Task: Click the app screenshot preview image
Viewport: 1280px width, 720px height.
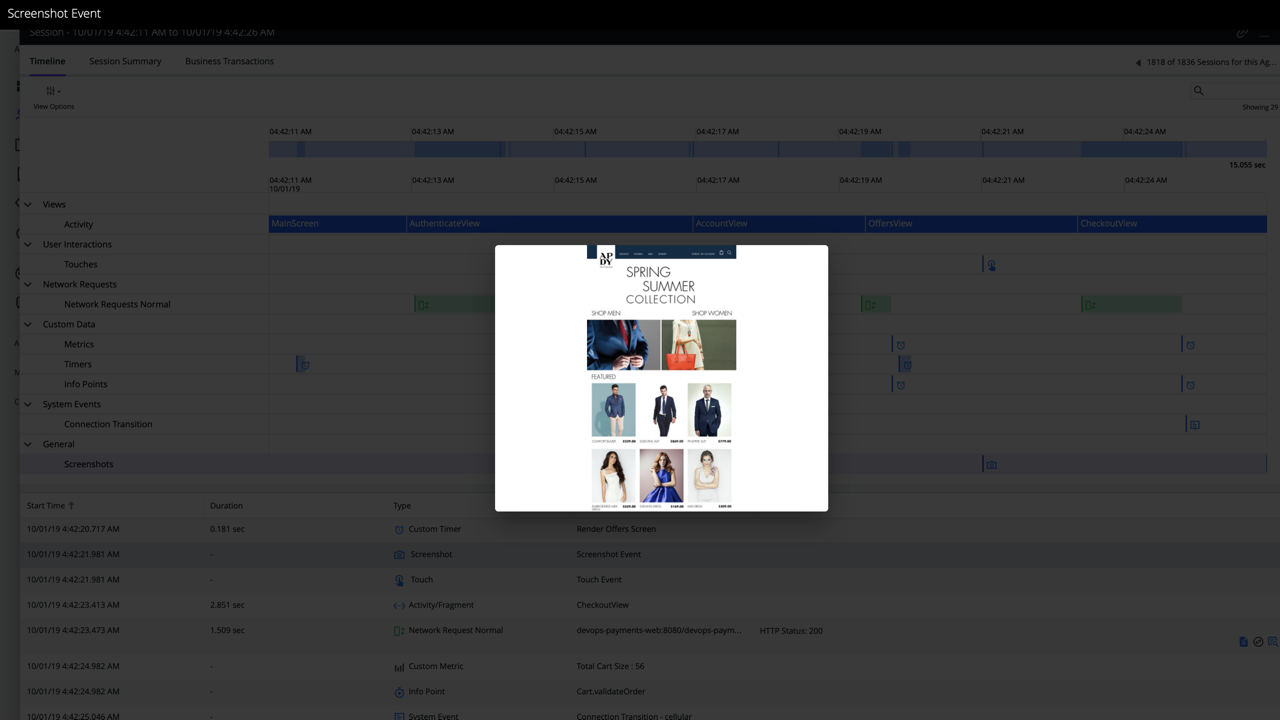Action: point(661,378)
